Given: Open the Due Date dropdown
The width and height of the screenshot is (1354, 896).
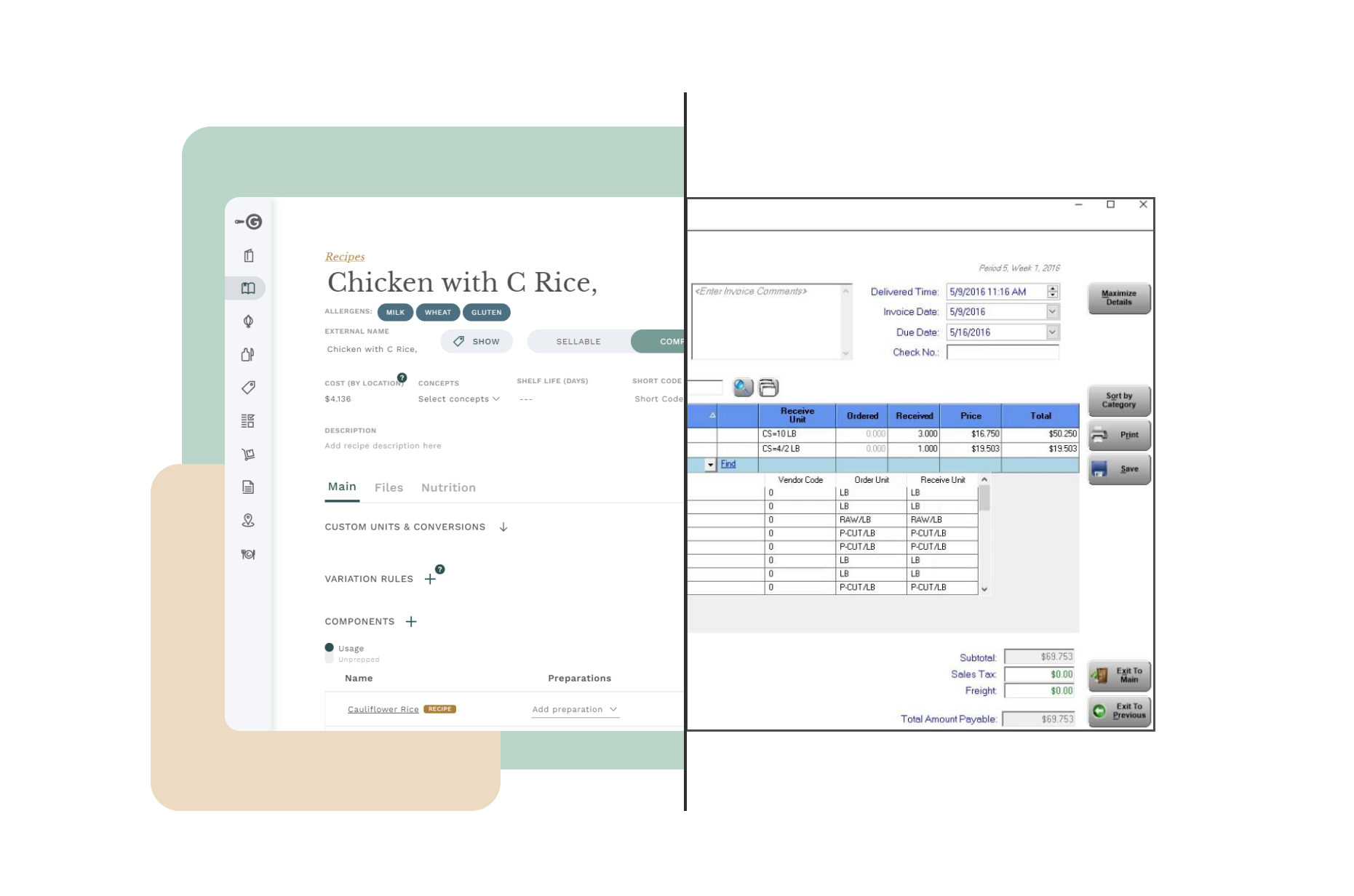Looking at the screenshot, I should [x=1052, y=332].
